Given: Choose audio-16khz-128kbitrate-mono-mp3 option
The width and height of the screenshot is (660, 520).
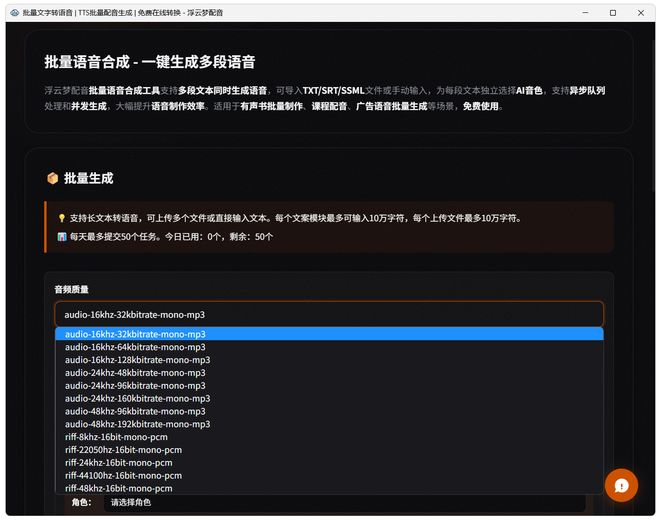Looking at the screenshot, I should point(329,360).
